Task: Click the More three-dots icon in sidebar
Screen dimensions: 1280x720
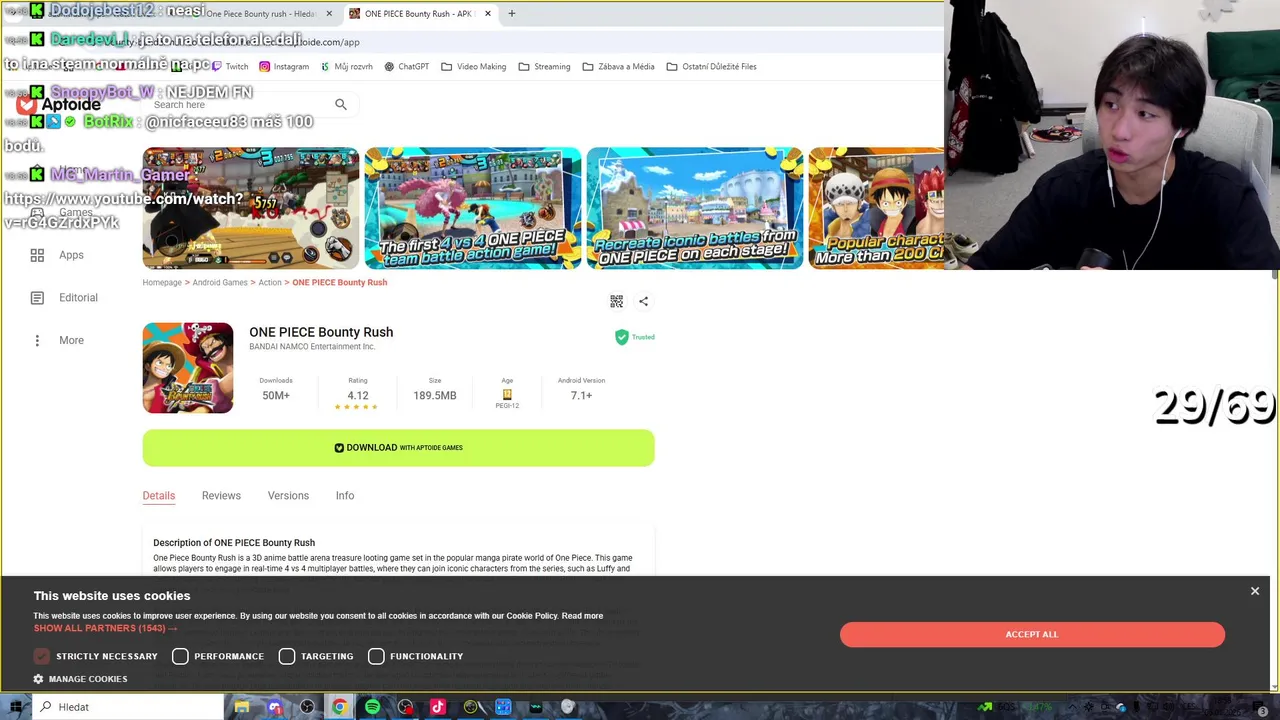Action: [37, 340]
